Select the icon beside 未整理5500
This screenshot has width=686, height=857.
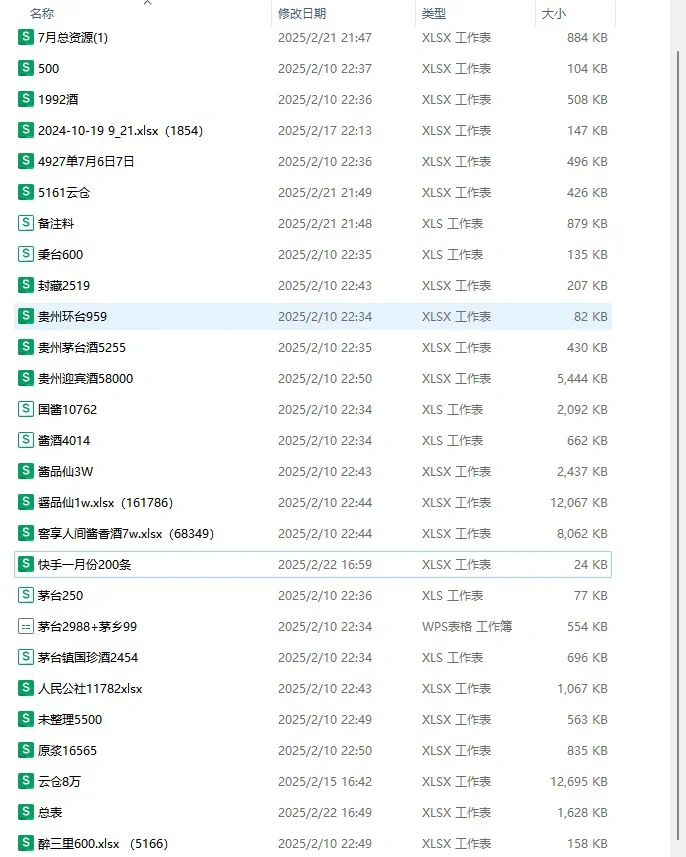(x=26, y=719)
